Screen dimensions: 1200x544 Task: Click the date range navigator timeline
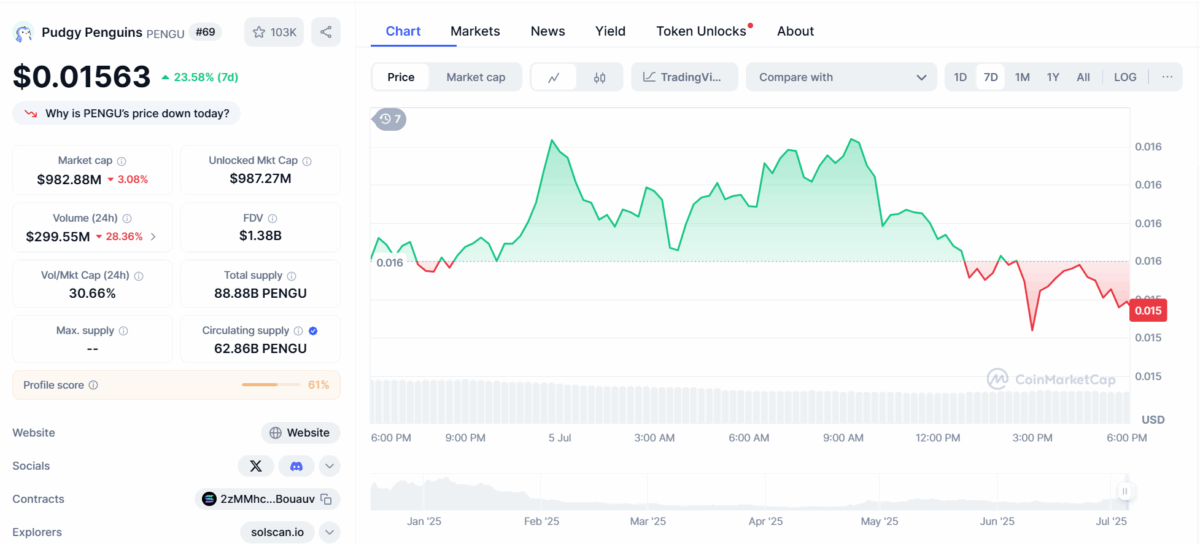(x=750, y=492)
